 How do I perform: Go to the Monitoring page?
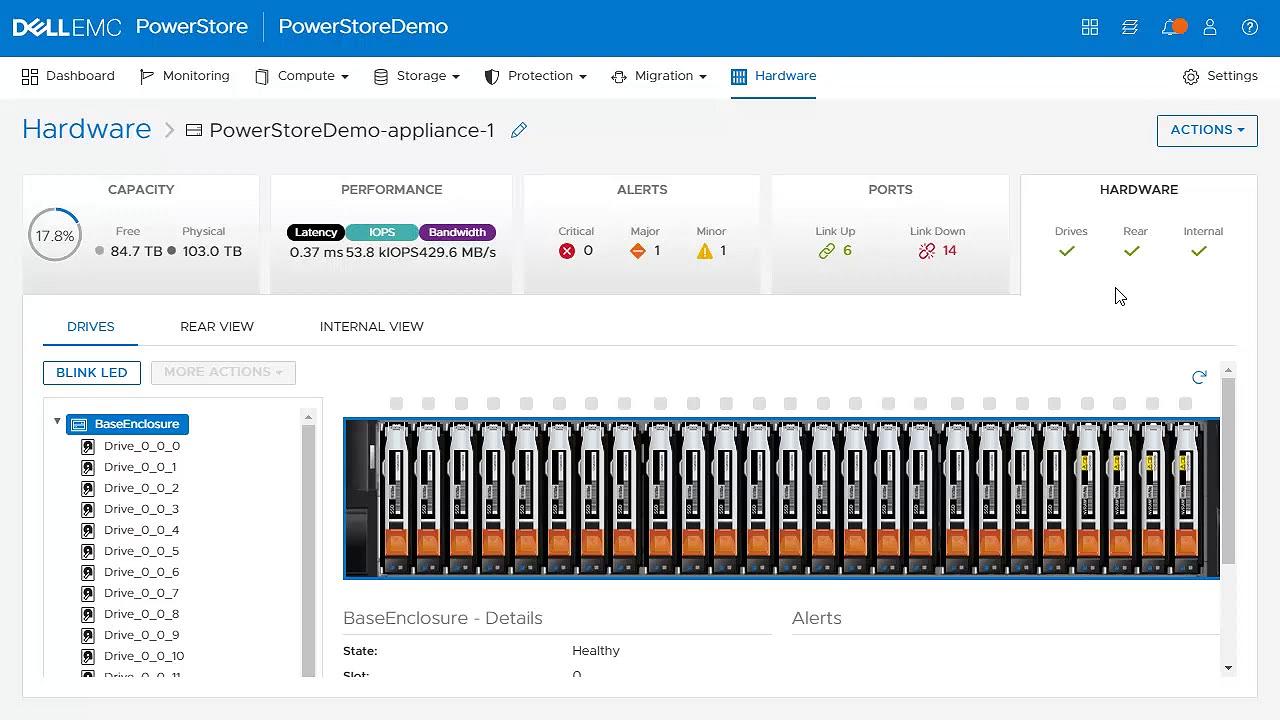pos(184,76)
